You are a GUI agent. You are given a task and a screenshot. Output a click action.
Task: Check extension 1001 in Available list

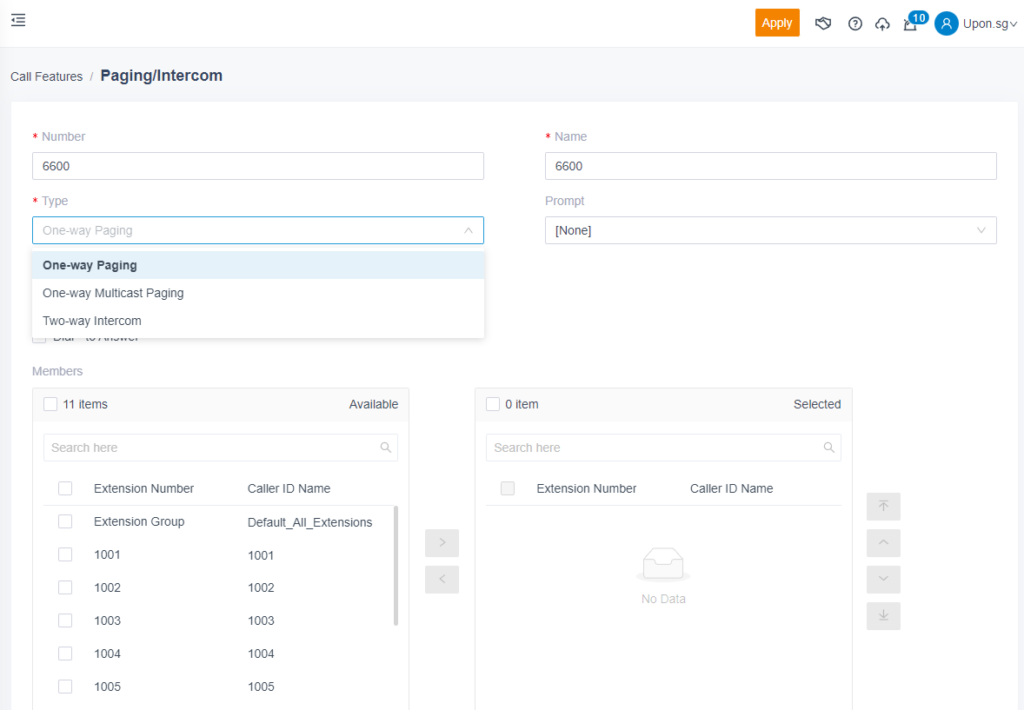coord(65,554)
